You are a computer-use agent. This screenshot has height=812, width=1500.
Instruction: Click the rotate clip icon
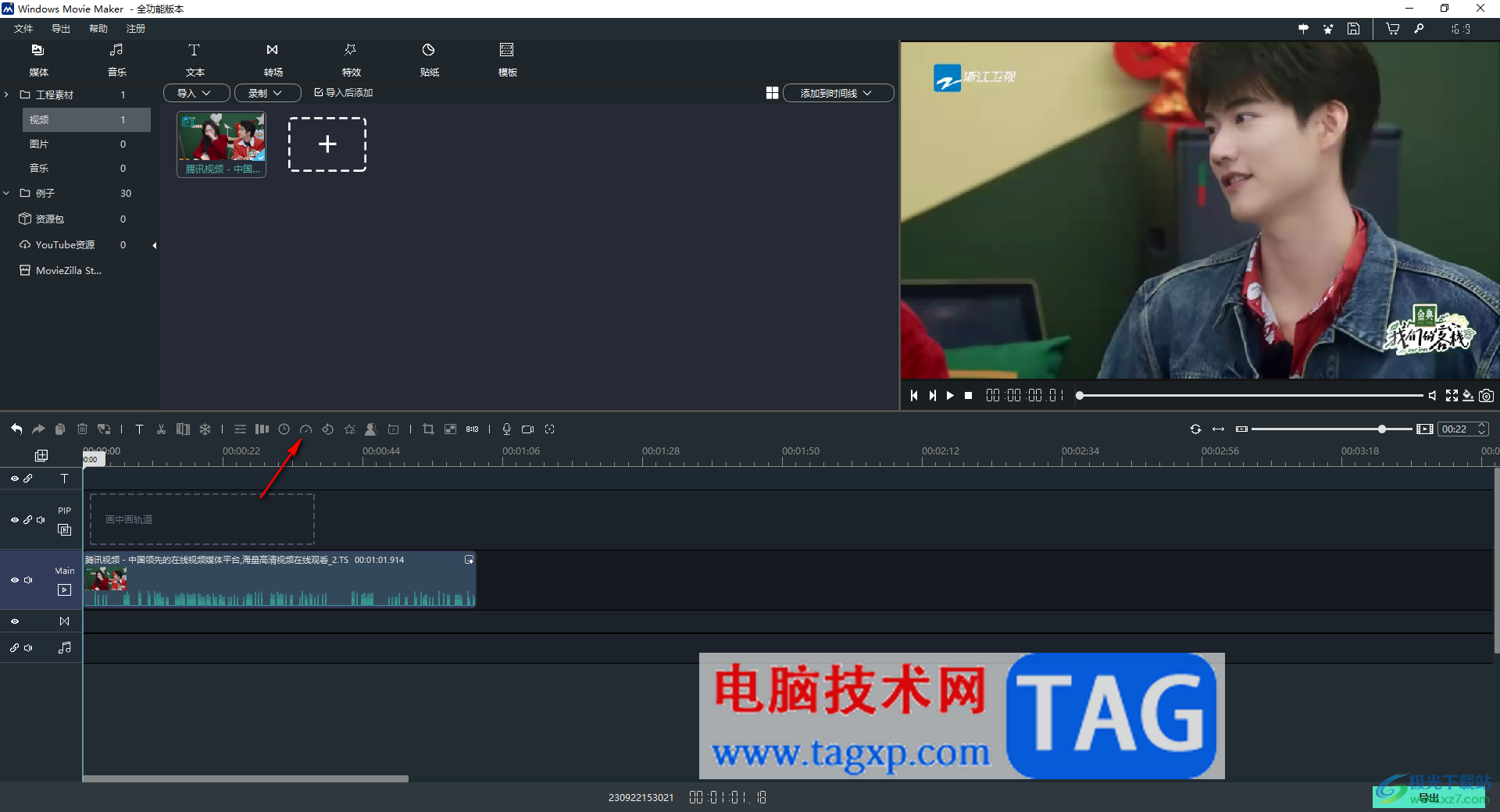pyautogui.click(x=328, y=429)
